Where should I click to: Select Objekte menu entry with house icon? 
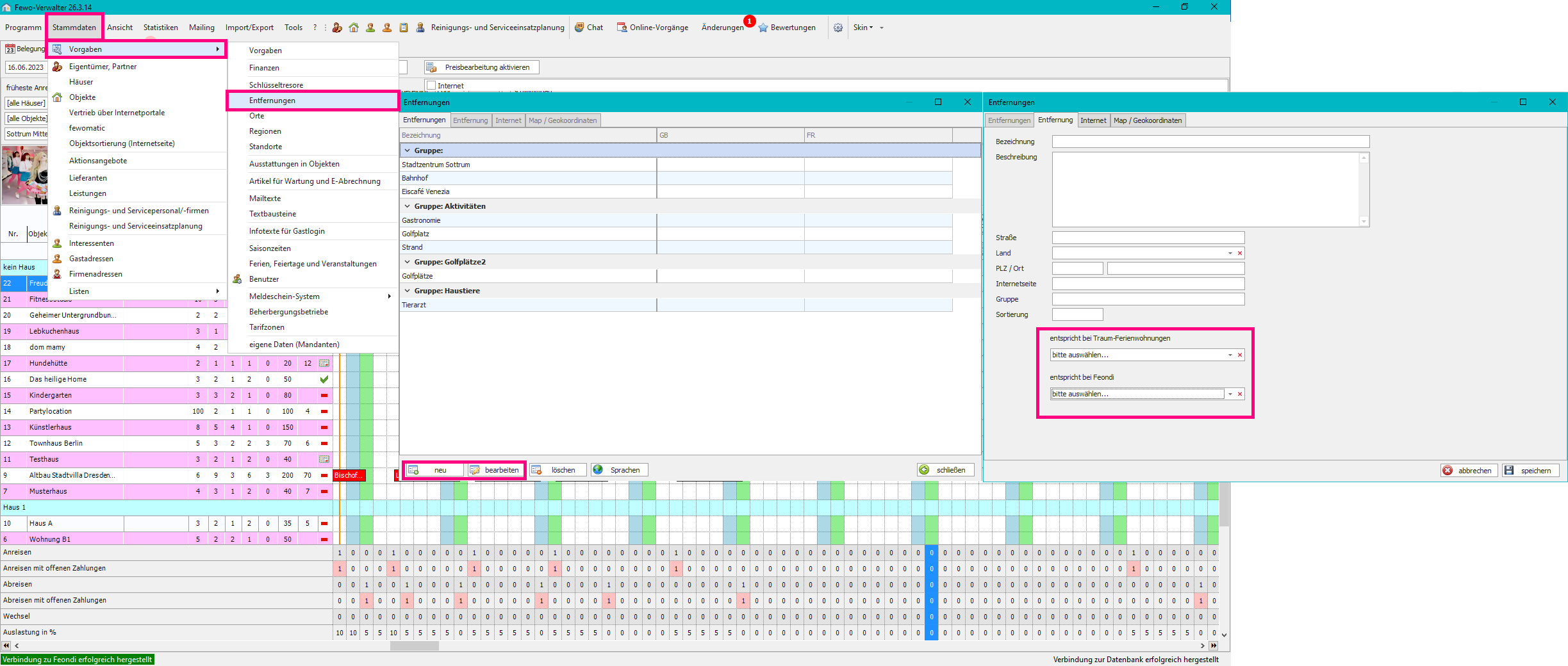(137, 97)
